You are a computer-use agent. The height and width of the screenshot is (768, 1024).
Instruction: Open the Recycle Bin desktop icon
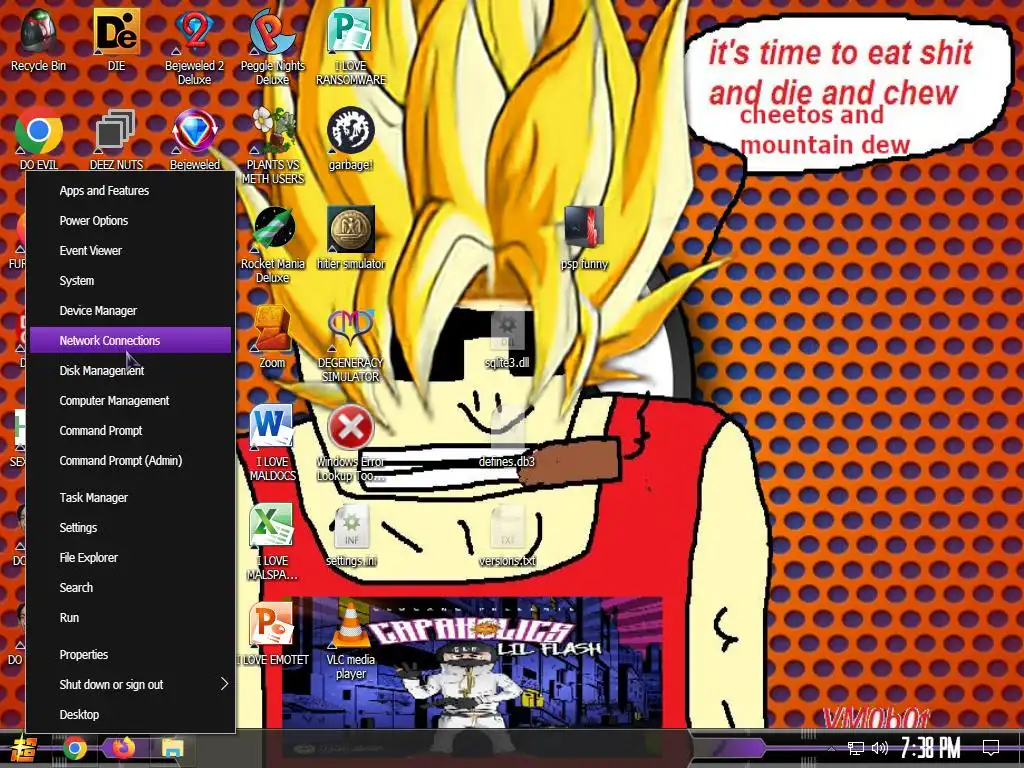38,39
